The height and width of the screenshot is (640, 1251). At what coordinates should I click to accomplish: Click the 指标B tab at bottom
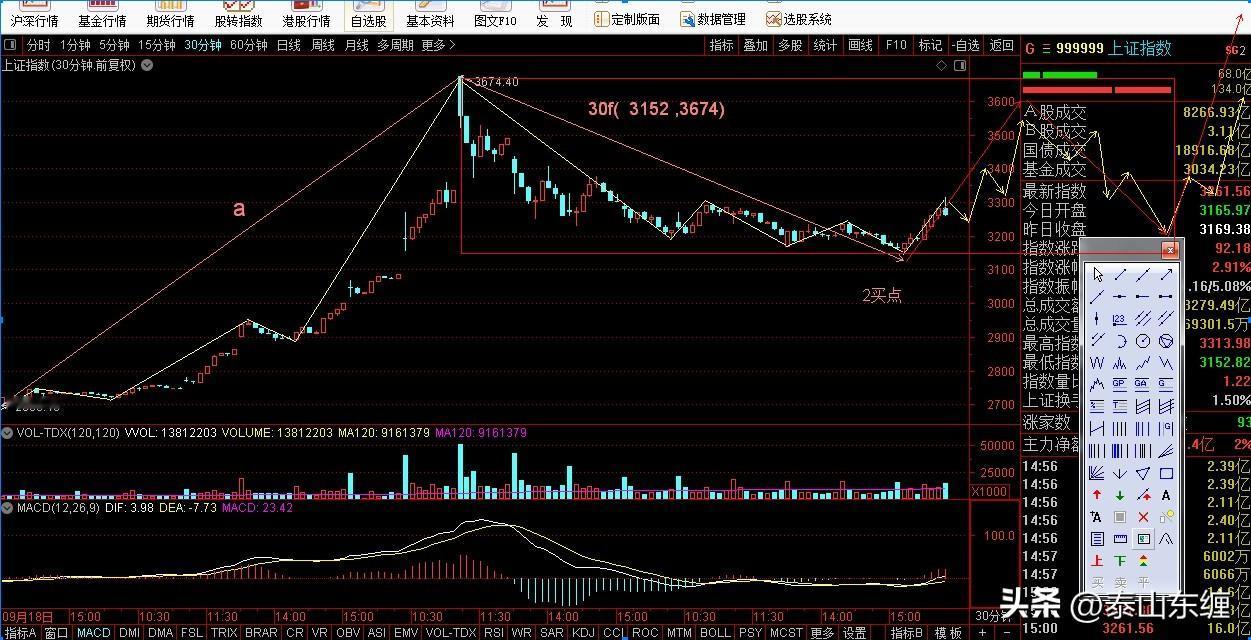tap(907, 633)
